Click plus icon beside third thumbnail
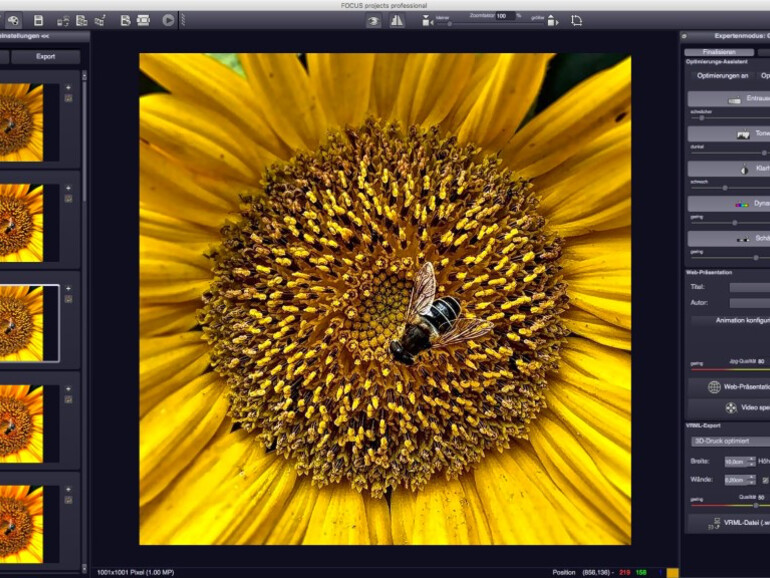770x578 pixels. tap(68, 288)
